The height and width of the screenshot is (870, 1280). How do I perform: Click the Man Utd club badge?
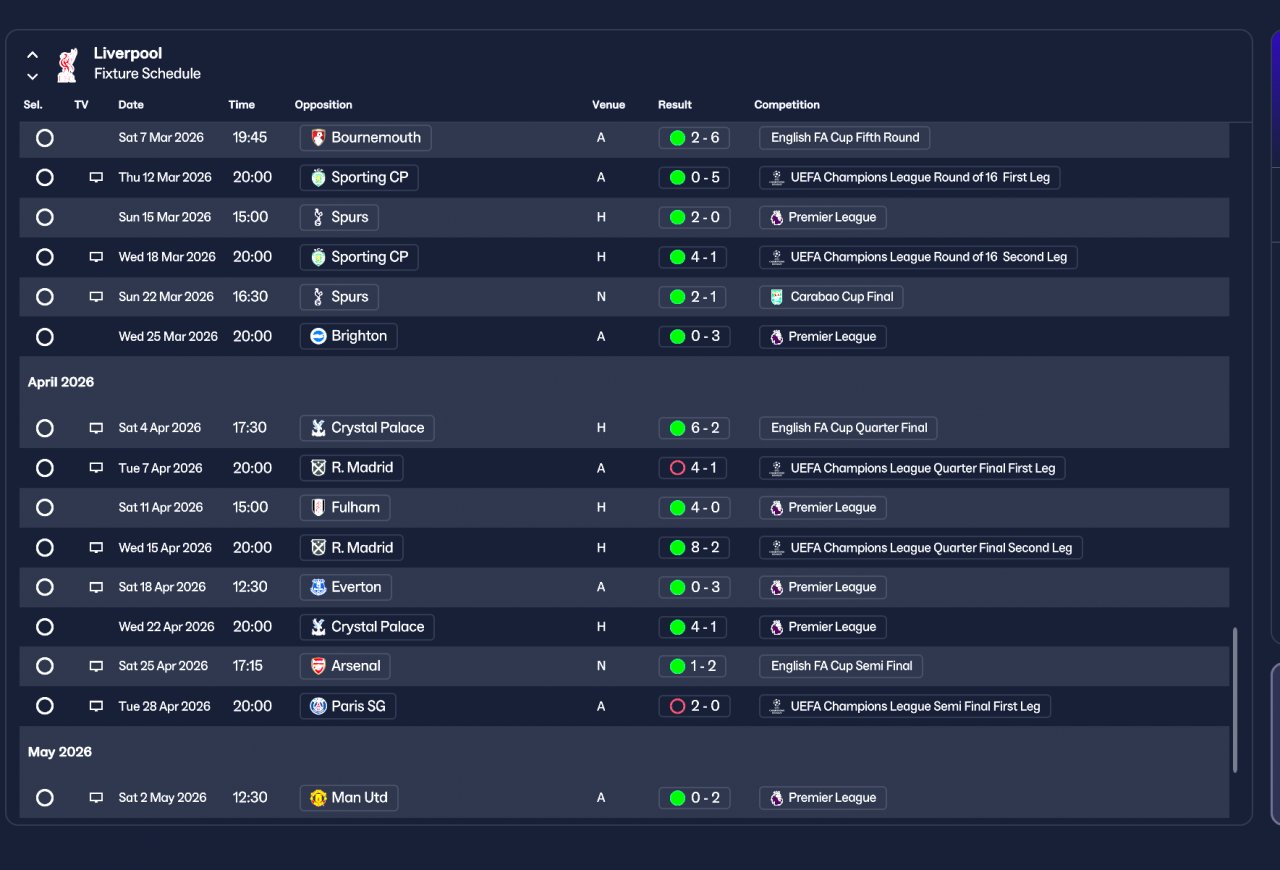[x=318, y=798]
